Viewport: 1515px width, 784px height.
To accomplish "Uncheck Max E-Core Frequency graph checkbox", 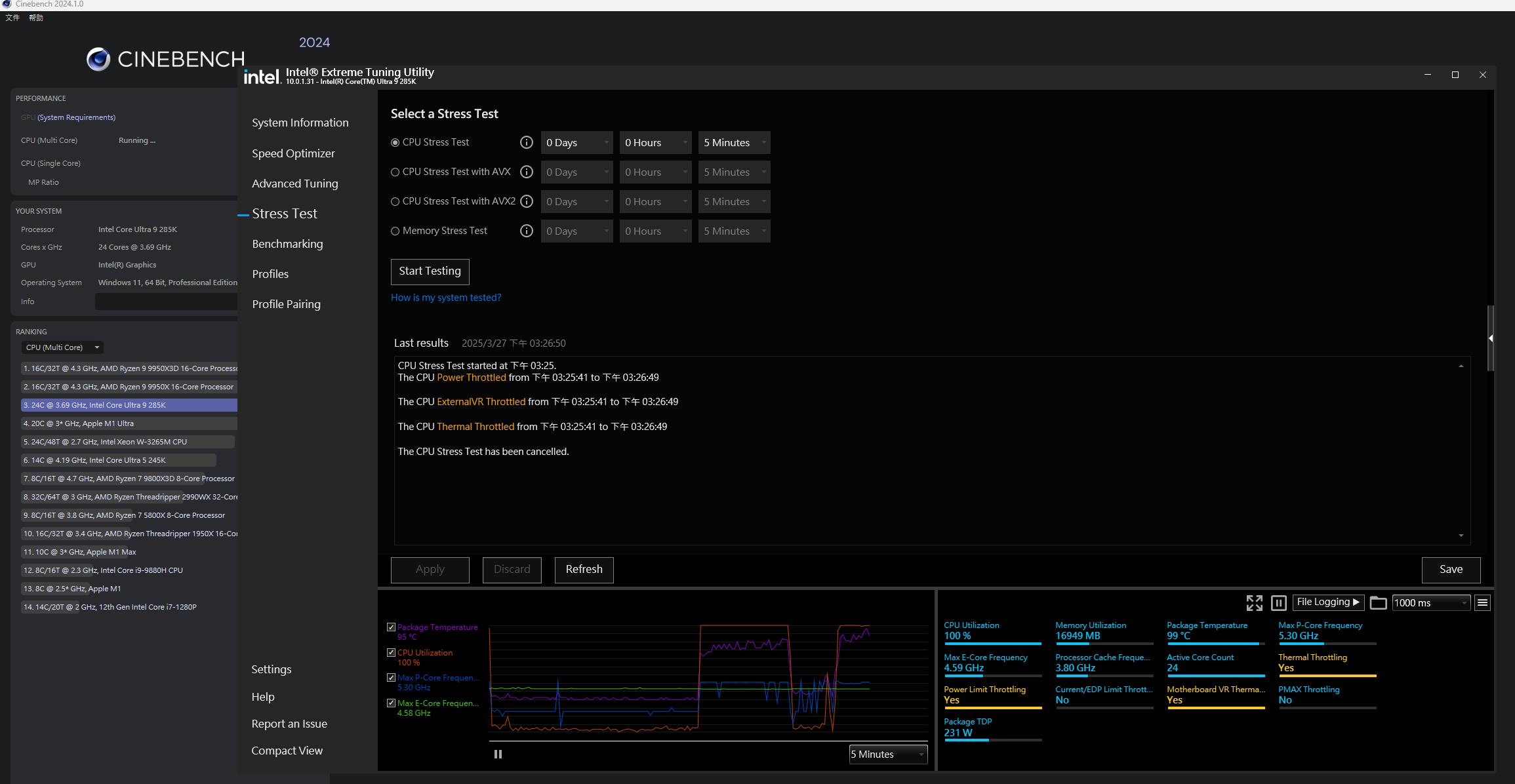I will [x=391, y=703].
